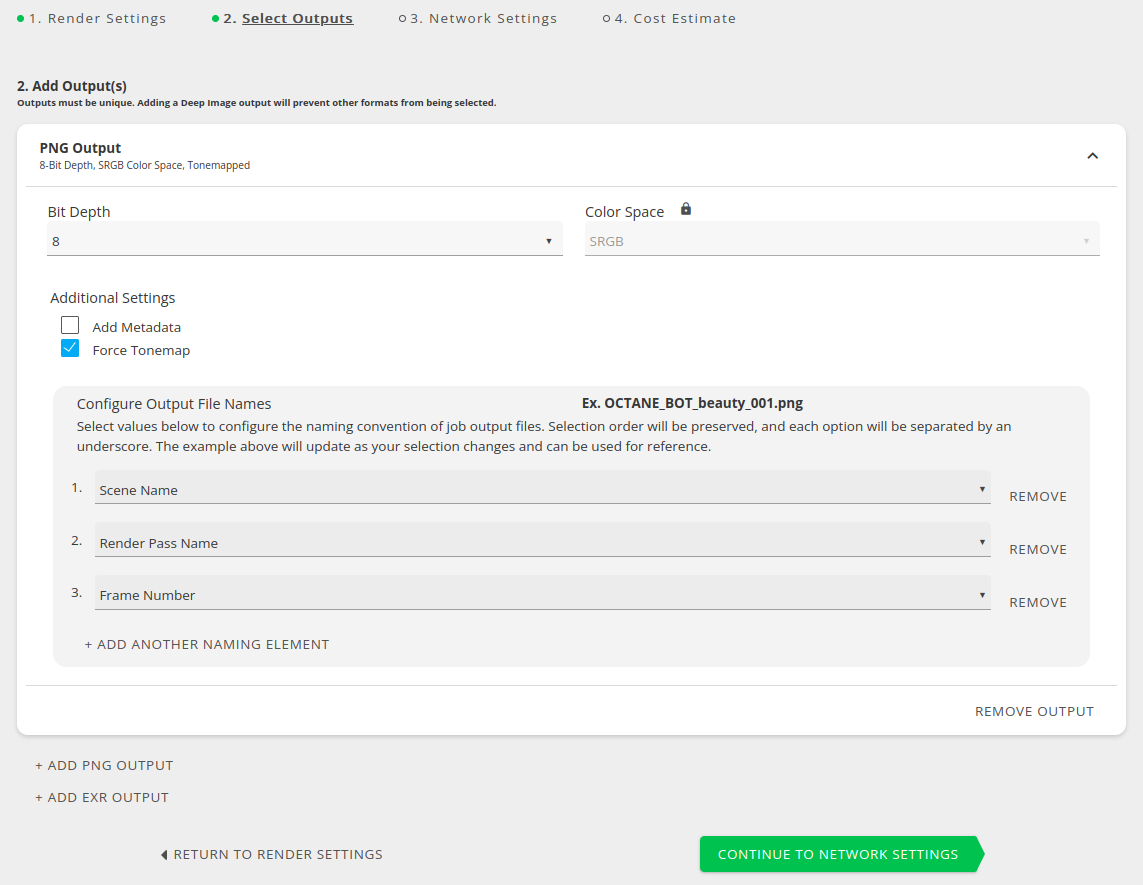Click the Configure Output File Names heading
Image resolution: width=1143 pixels, height=885 pixels.
click(173, 404)
